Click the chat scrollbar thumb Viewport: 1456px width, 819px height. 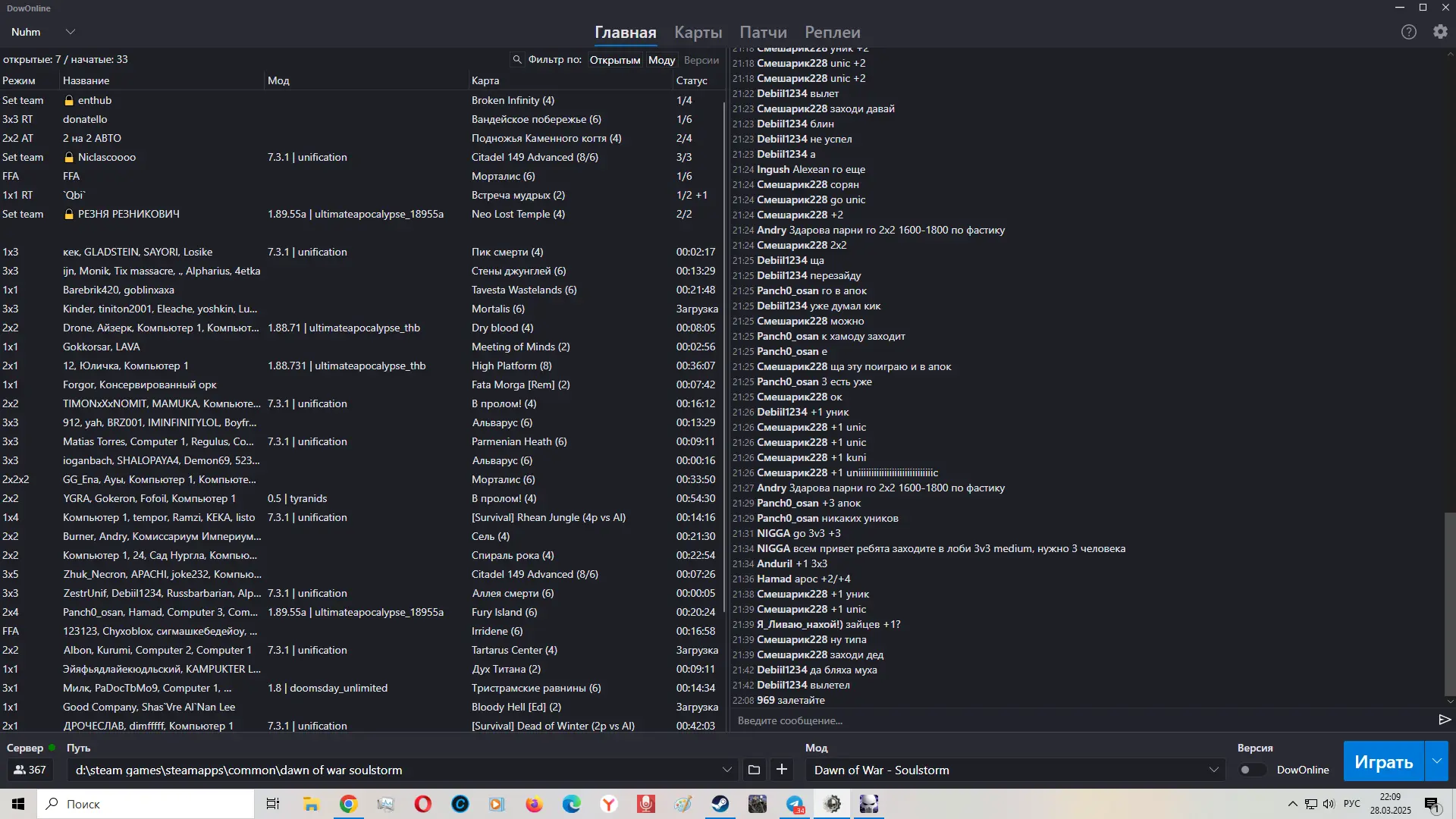pos(1450,603)
